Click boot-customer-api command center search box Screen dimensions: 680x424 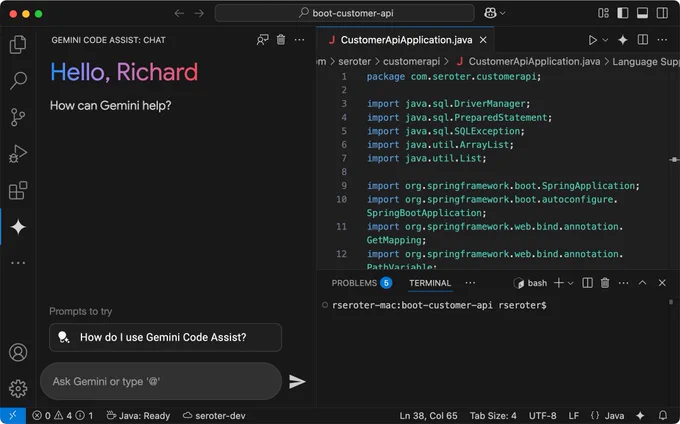pos(344,13)
